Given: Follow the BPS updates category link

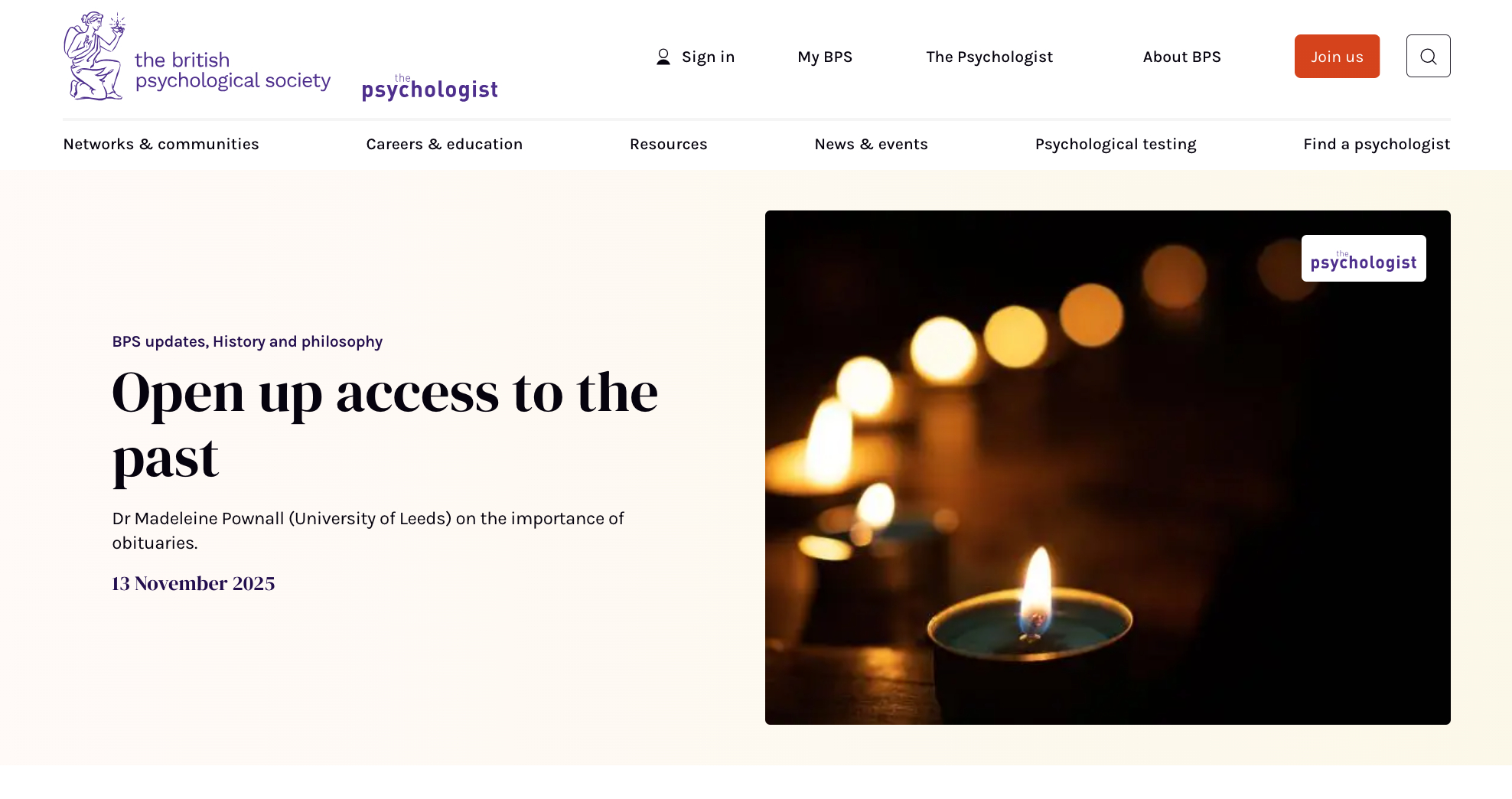Looking at the screenshot, I should coord(158,341).
